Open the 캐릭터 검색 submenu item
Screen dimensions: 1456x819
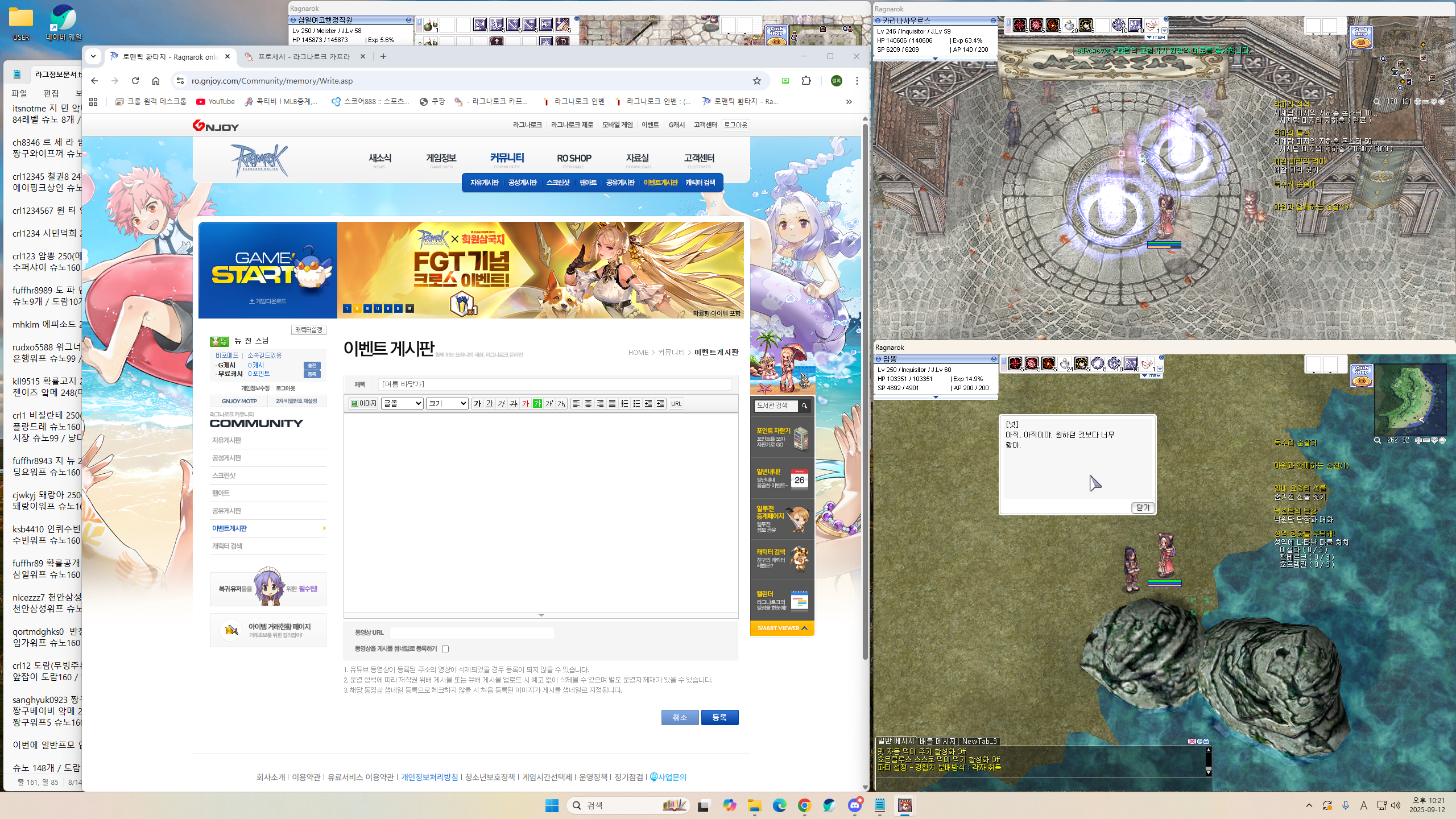pyautogui.click(x=700, y=183)
